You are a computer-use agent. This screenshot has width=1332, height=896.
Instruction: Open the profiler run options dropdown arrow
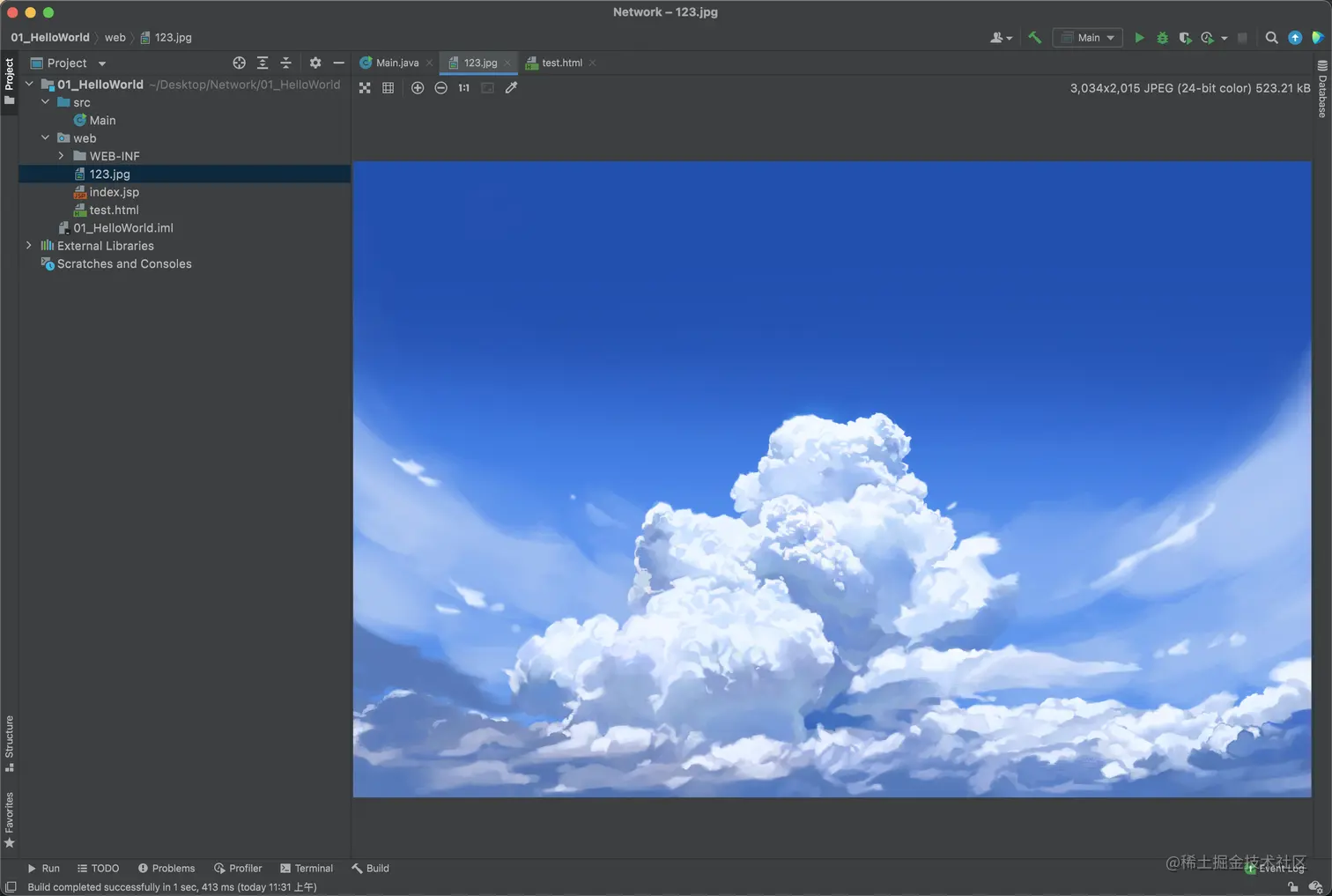pyautogui.click(x=1225, y=39)
